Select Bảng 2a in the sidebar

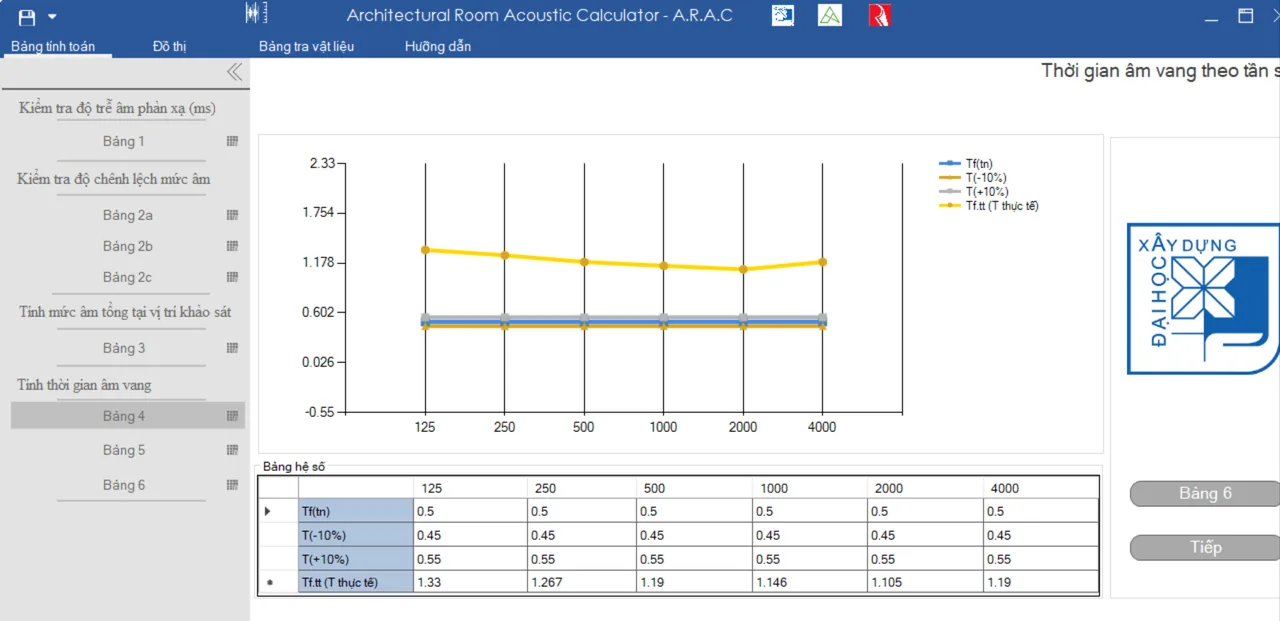pos(127,215)
